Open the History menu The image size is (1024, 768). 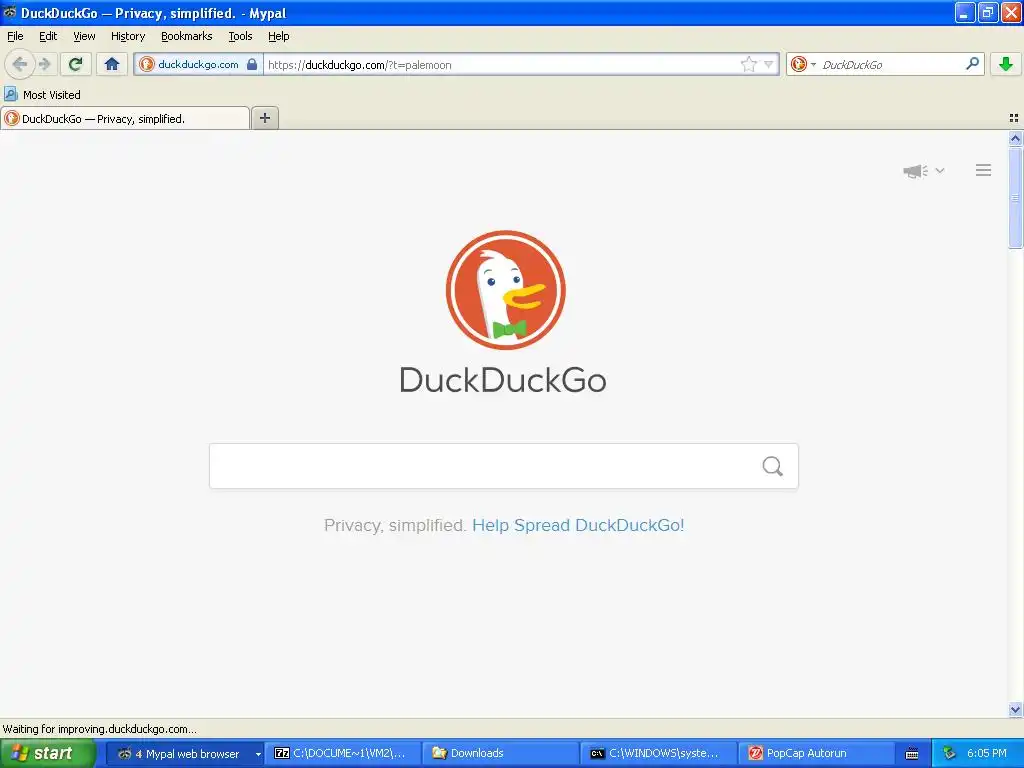click(128, 37)
